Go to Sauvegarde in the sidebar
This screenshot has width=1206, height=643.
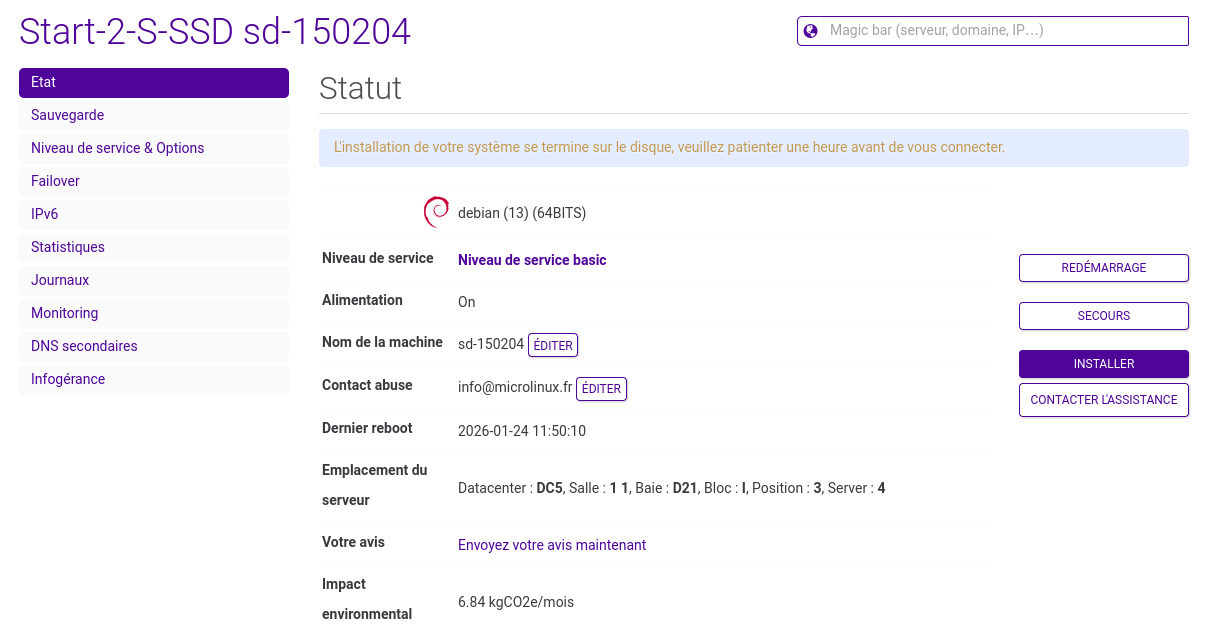pyautogui.click(x=154, y=116)
